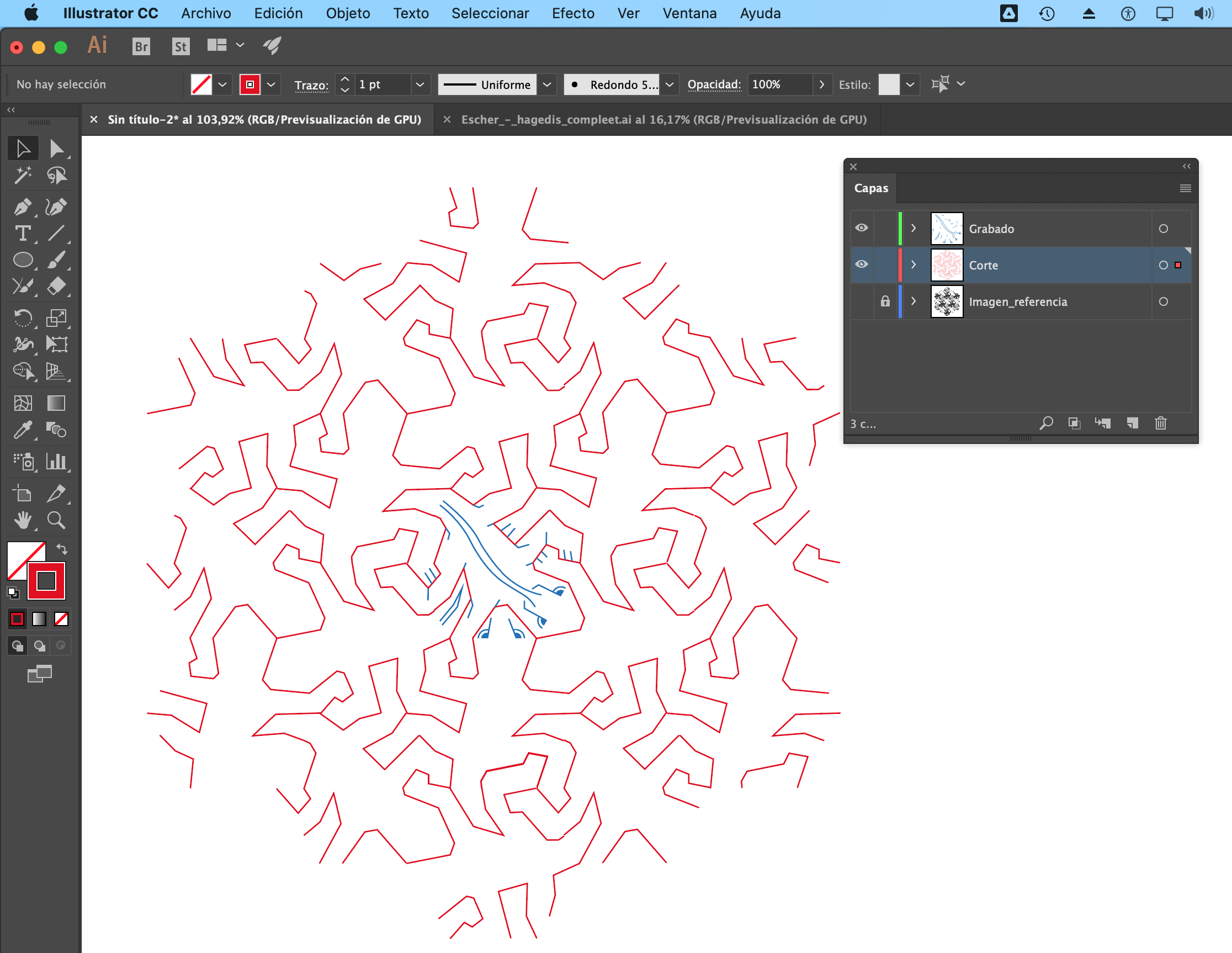
Task: Swap fill and stroke colors
Action: click(61, 549)
